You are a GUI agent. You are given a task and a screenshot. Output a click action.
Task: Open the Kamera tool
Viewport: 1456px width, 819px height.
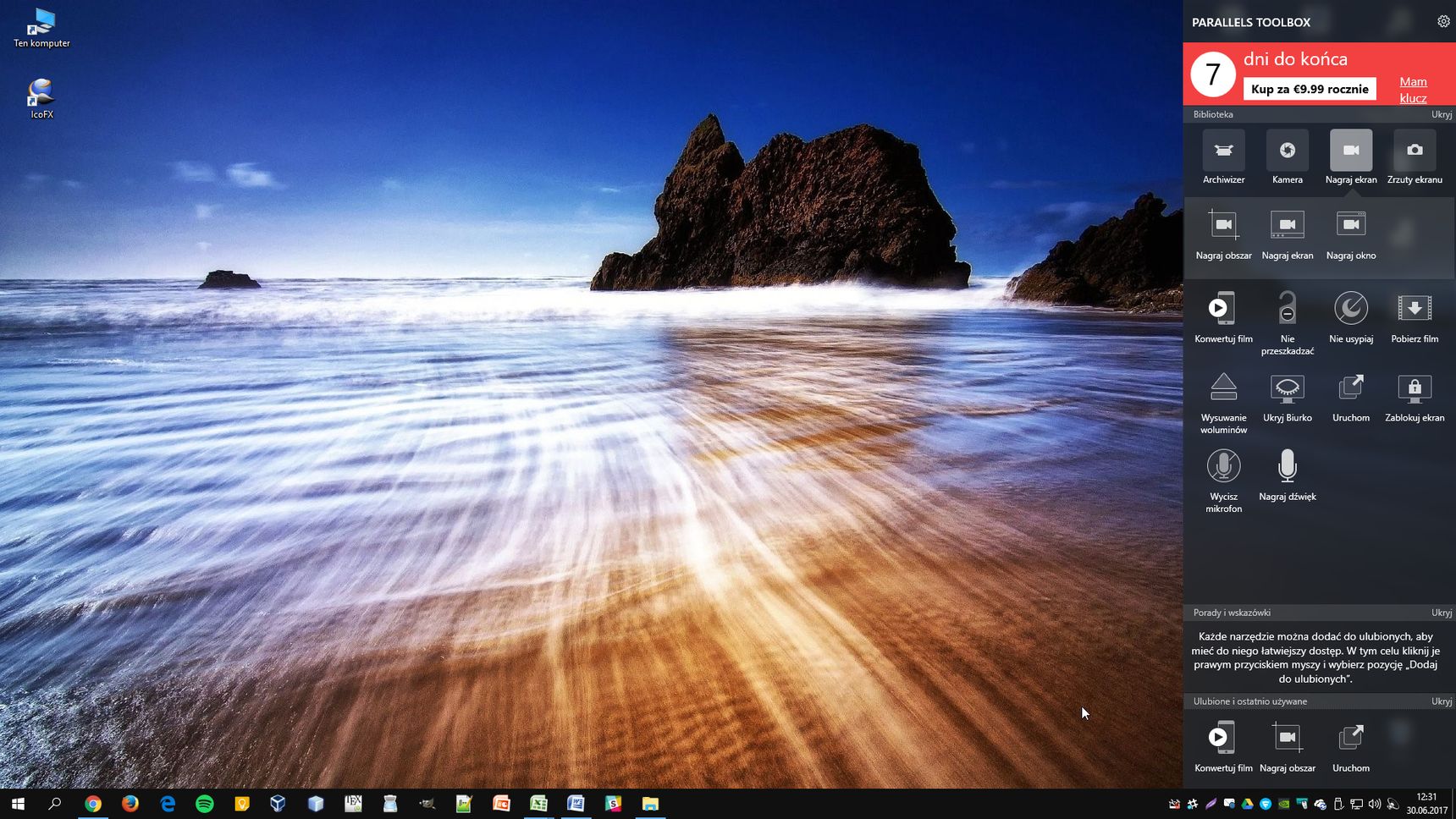(x=1288, y=158)
